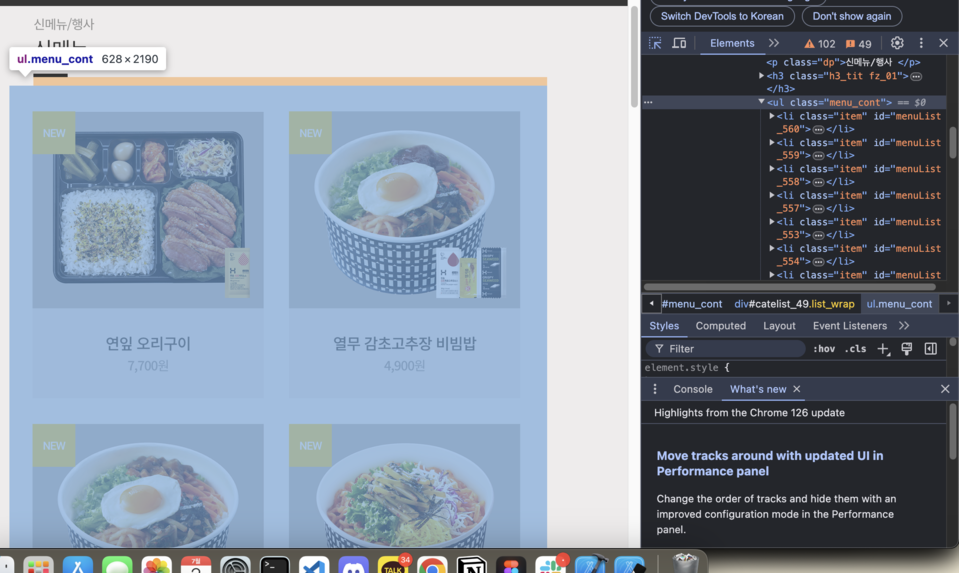
Task: Open row actions dots beside ul menu_cont
Action: [648, 103]
